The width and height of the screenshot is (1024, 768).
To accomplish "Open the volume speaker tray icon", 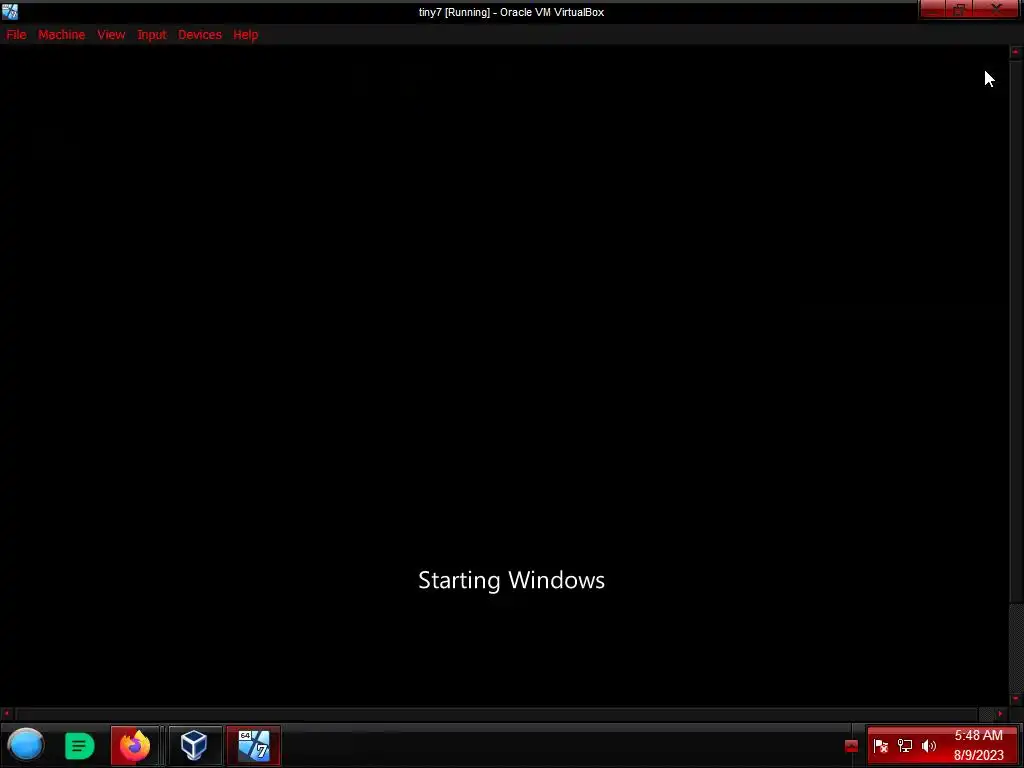I will 929,746.
